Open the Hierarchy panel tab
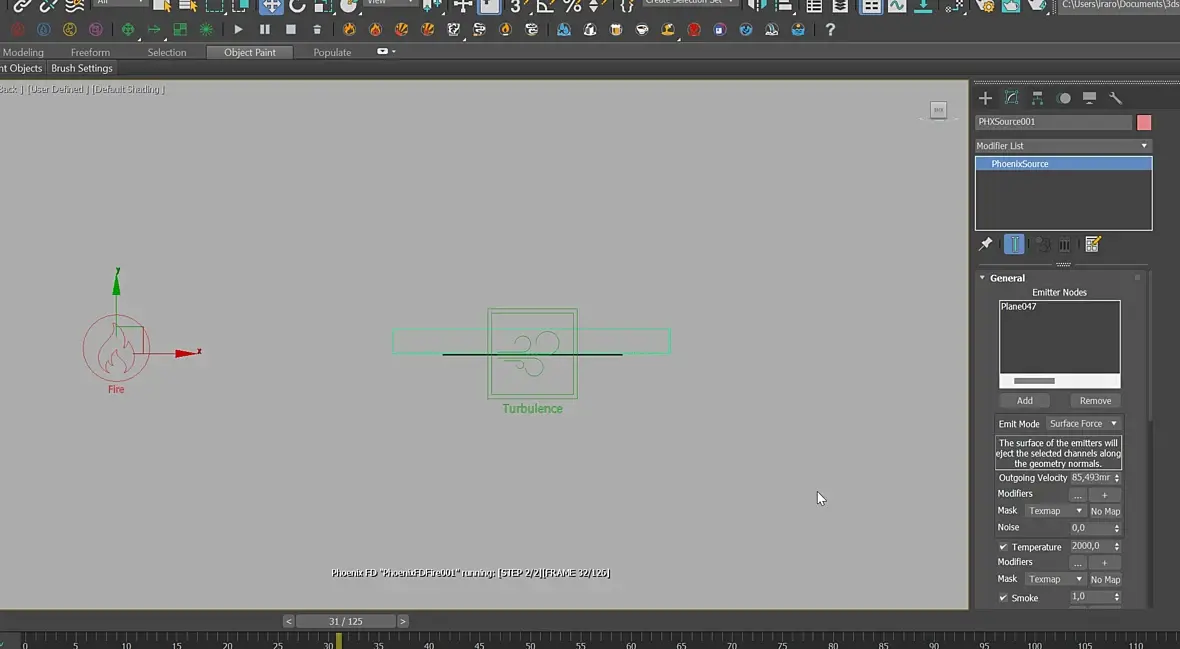This screenshot has height=649, width=1180. 1038,98
